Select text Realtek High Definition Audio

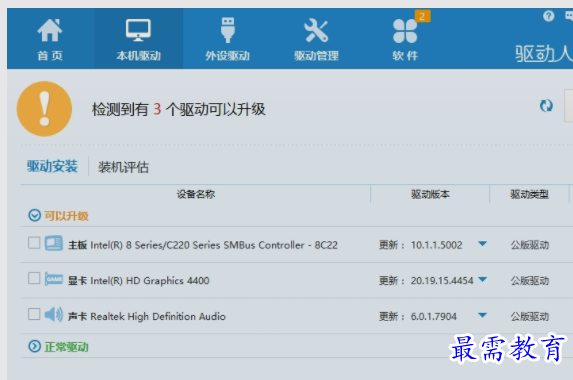pos(158,316)
